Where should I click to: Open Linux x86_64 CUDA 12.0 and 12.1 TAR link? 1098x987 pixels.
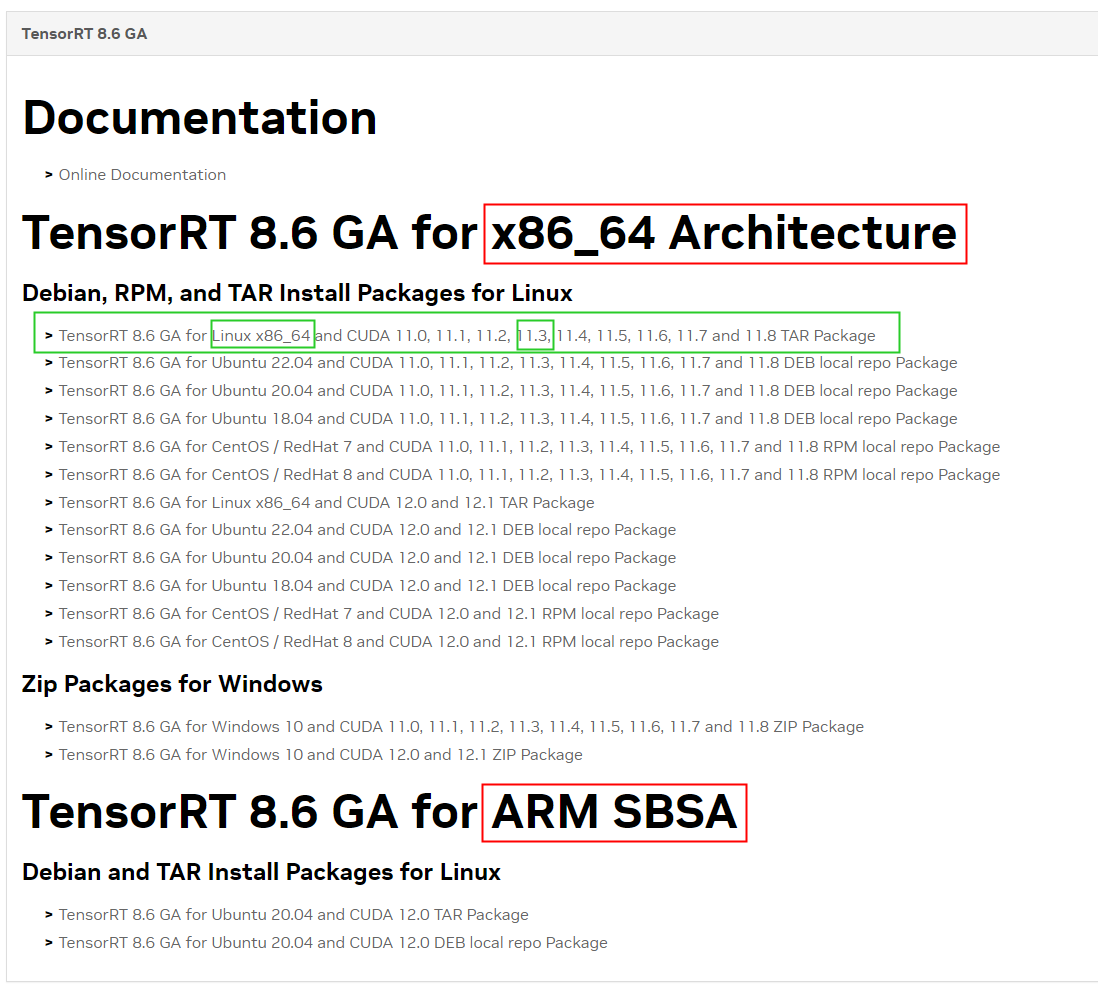click(x=326, y=502)
